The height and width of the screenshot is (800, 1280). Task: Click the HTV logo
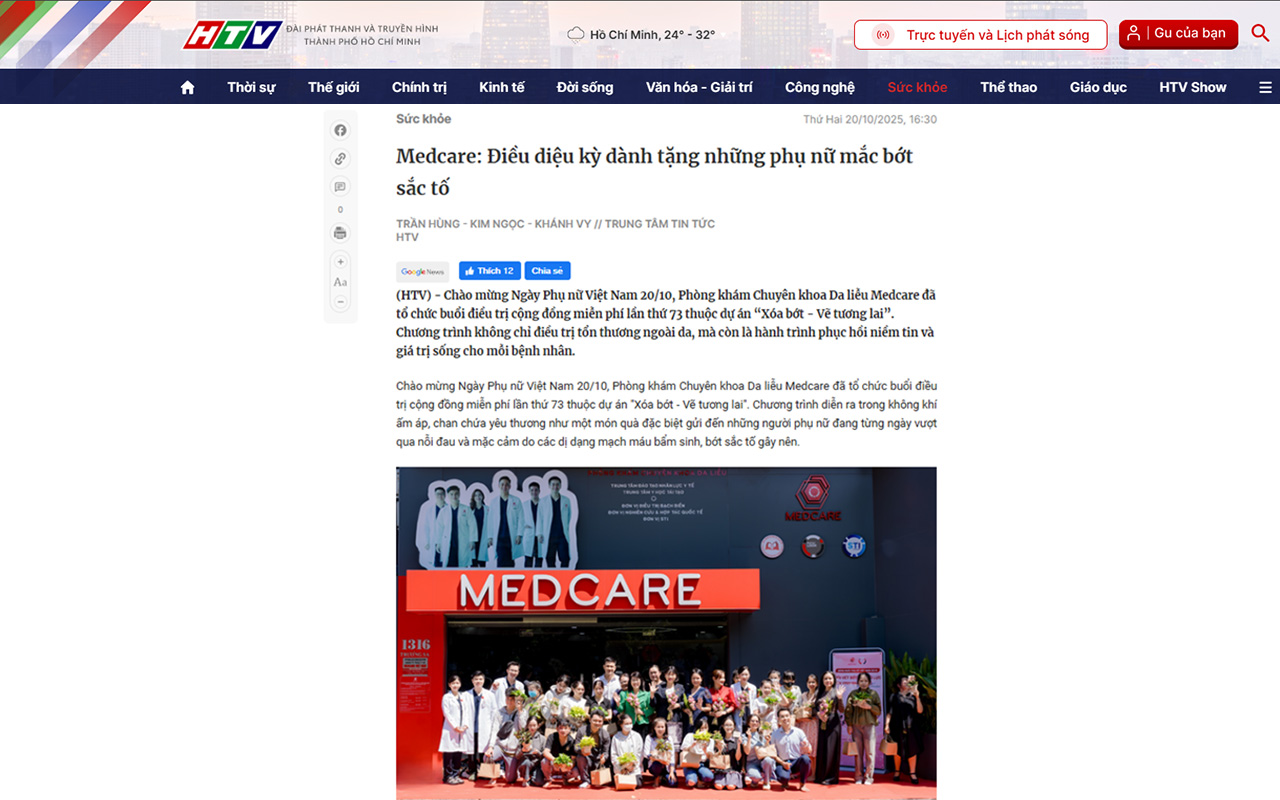tap(232, 35)
